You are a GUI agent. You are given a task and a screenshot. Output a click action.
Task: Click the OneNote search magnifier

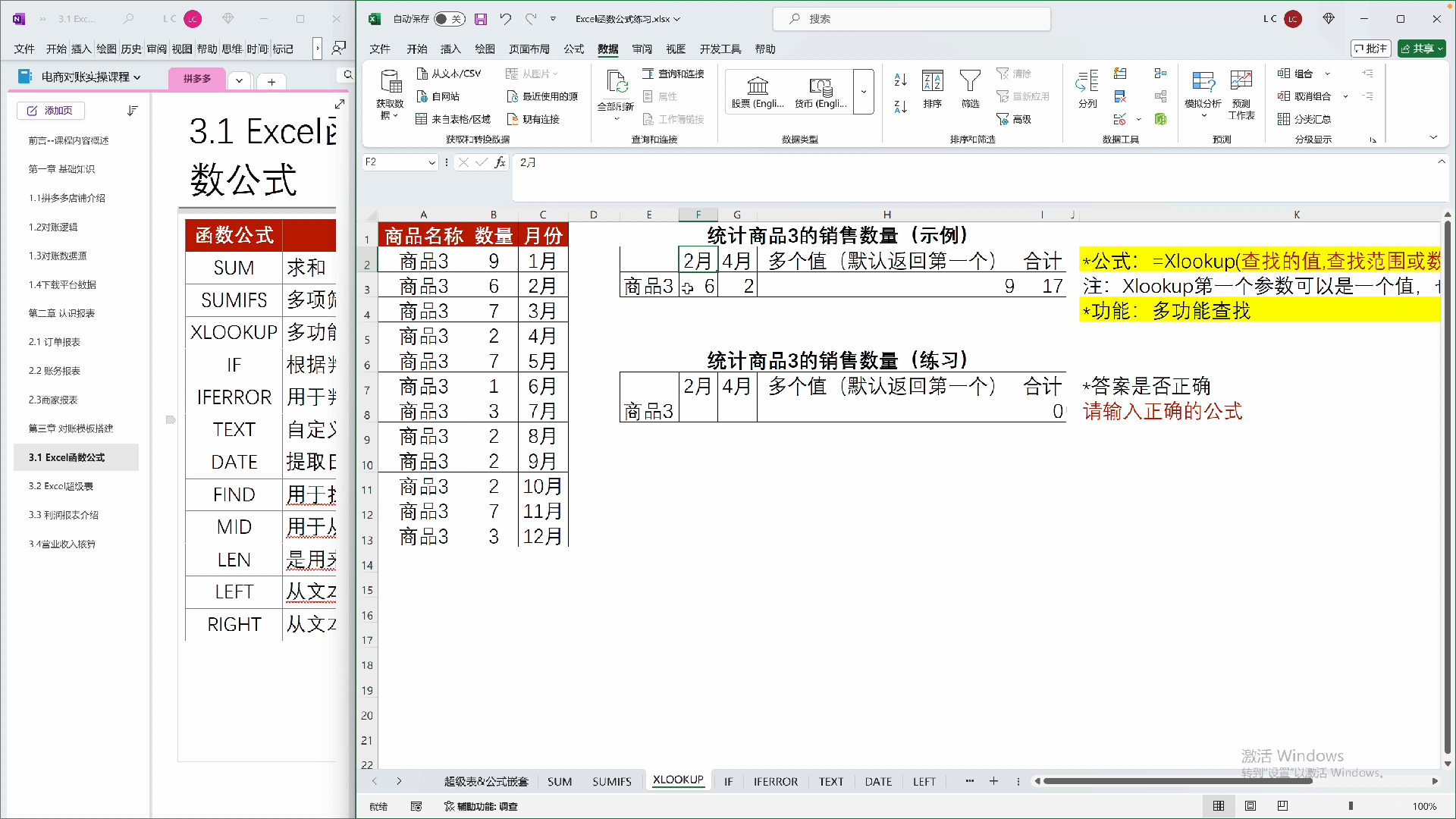[347, 74]
